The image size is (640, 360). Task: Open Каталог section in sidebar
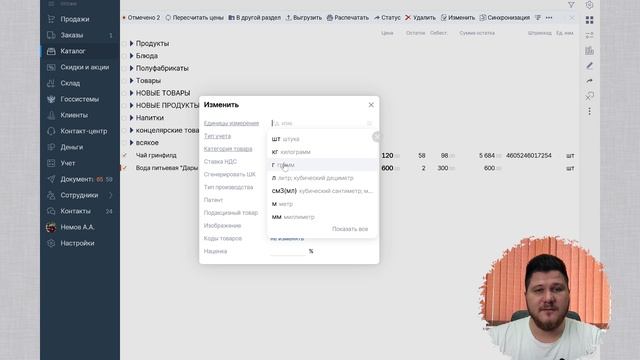coord(73,51)
